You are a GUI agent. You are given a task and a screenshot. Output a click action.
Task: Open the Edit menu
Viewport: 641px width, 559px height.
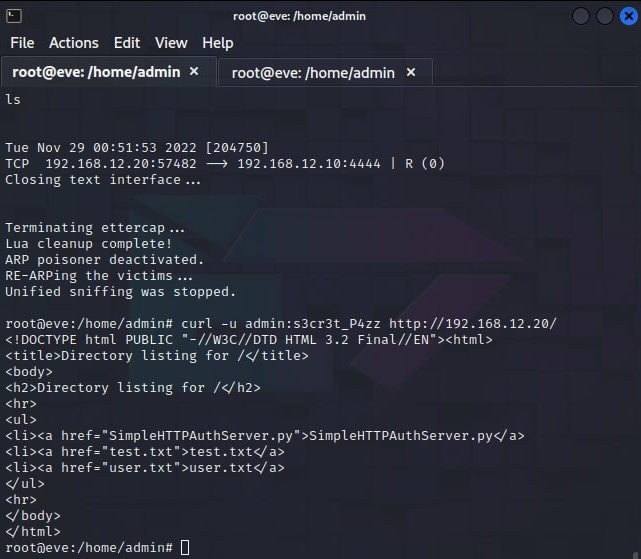tap(127, 43)
